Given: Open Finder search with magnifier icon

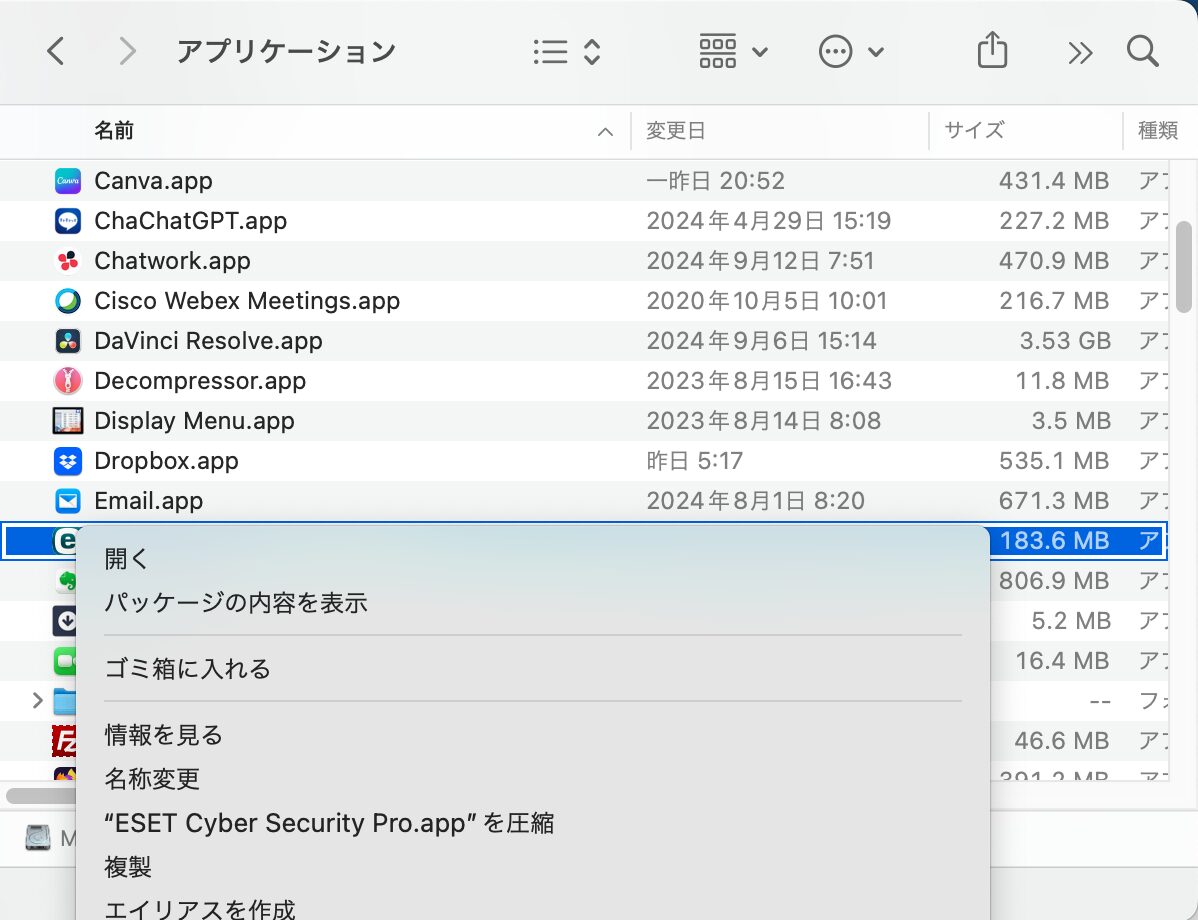Looking at the screenshot, I should pyautogui.click(x=1143, y=51).
